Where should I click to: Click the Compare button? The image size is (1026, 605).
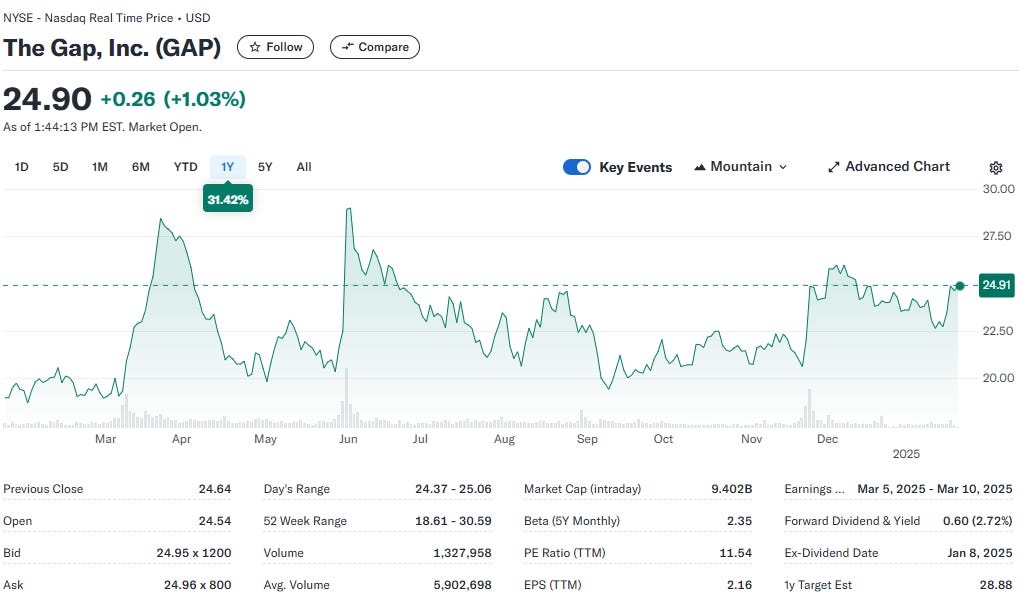[375, 47]
